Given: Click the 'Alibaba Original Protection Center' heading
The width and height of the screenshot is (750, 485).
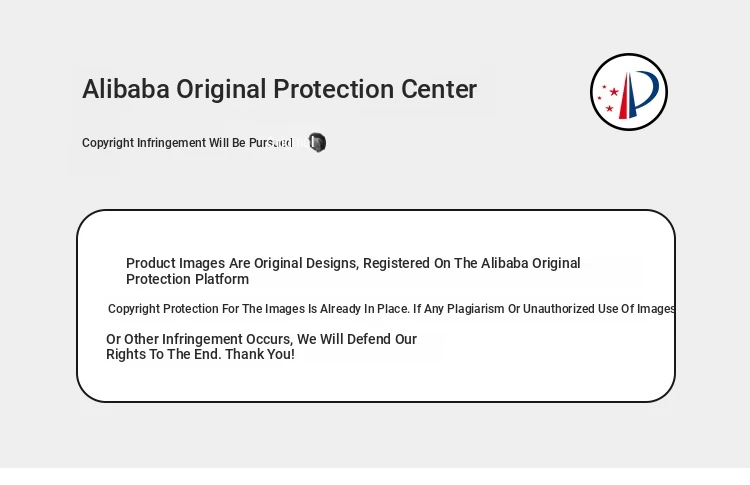Looking at the screenshot, I should 279,89.
